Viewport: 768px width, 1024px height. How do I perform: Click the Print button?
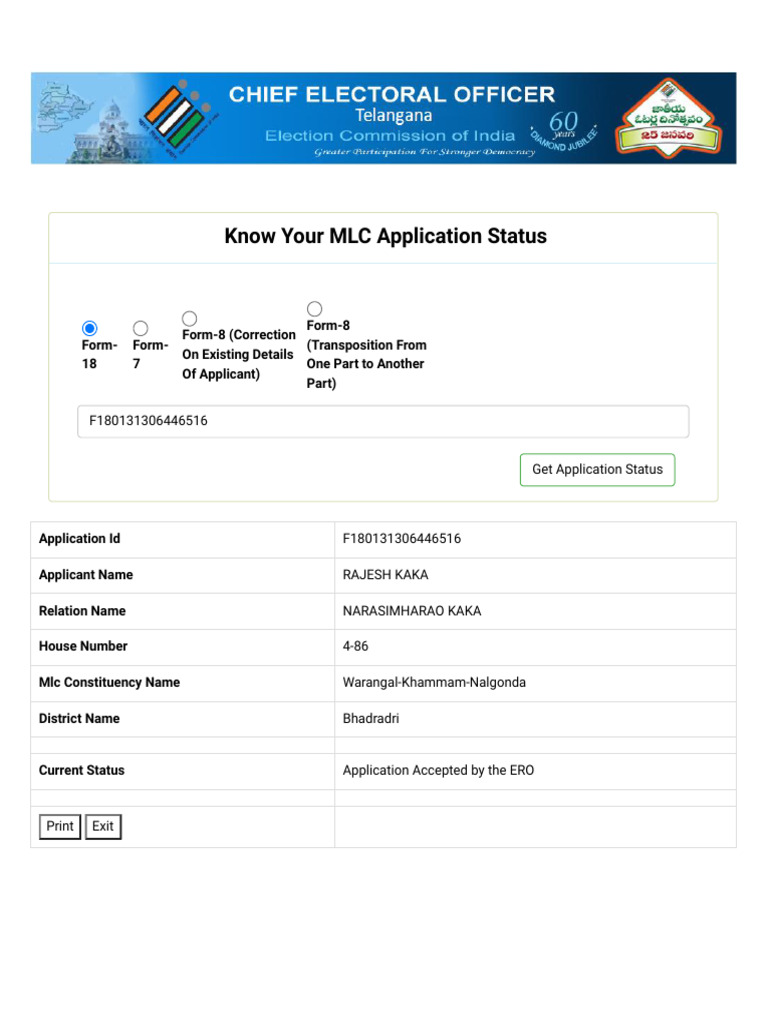pos(60,826)
